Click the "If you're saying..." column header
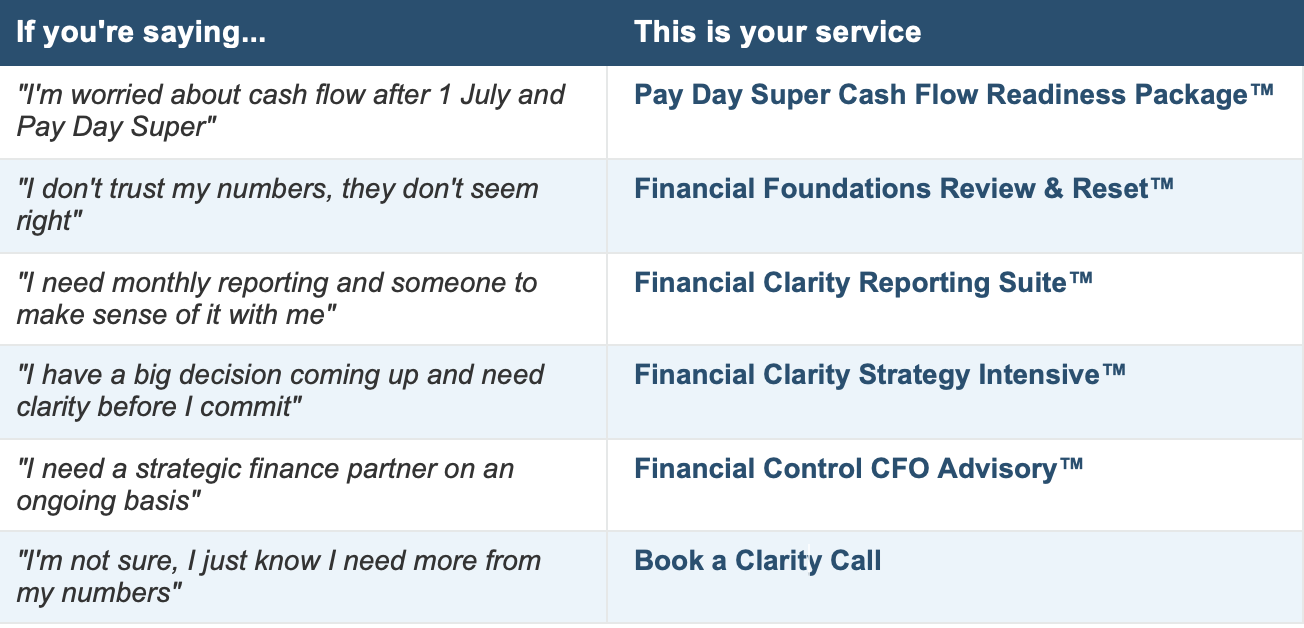Screen dimensions: 1304x628 coord(141,32)
